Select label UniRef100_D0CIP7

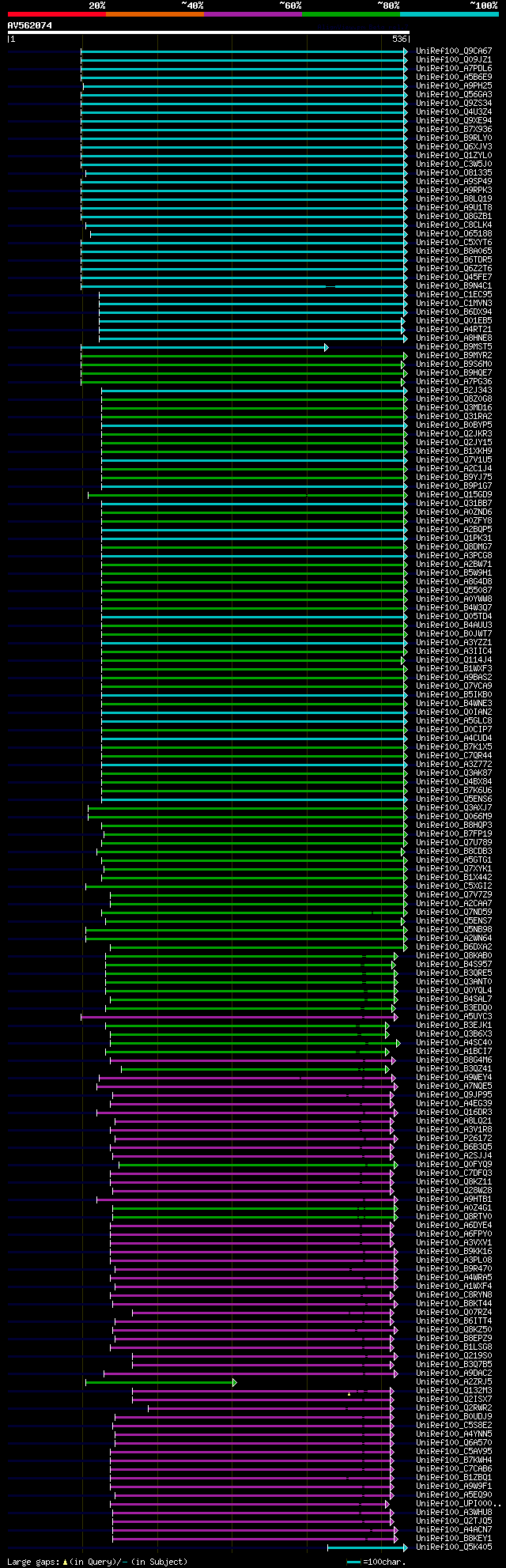pyautogui.click(x=454, y=729)
